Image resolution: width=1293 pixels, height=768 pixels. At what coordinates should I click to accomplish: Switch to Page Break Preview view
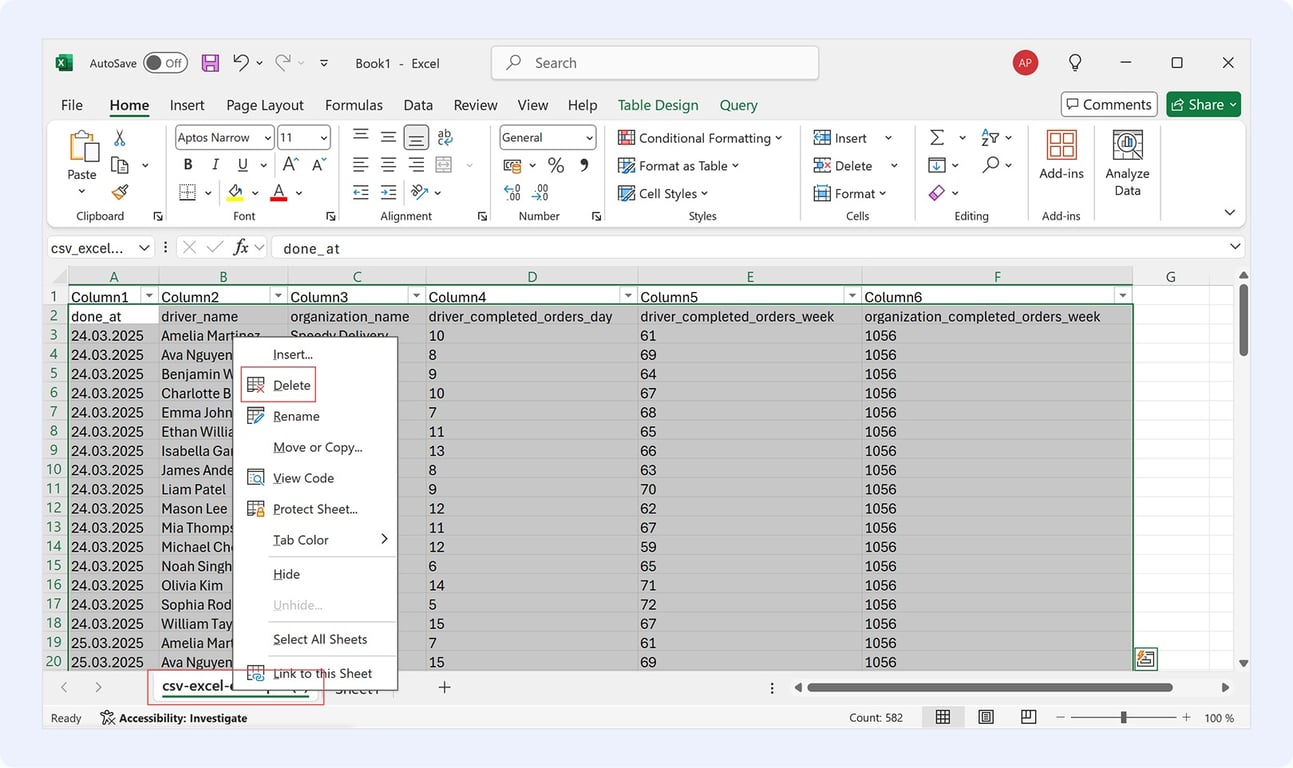tap(1028, 717)
